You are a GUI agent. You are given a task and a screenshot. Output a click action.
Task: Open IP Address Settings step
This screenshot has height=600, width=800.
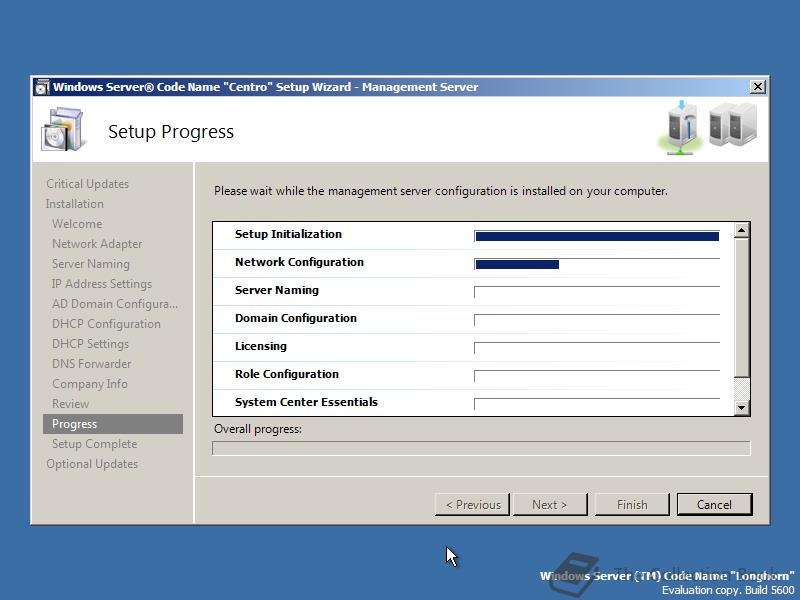click(x=102, y=284)
